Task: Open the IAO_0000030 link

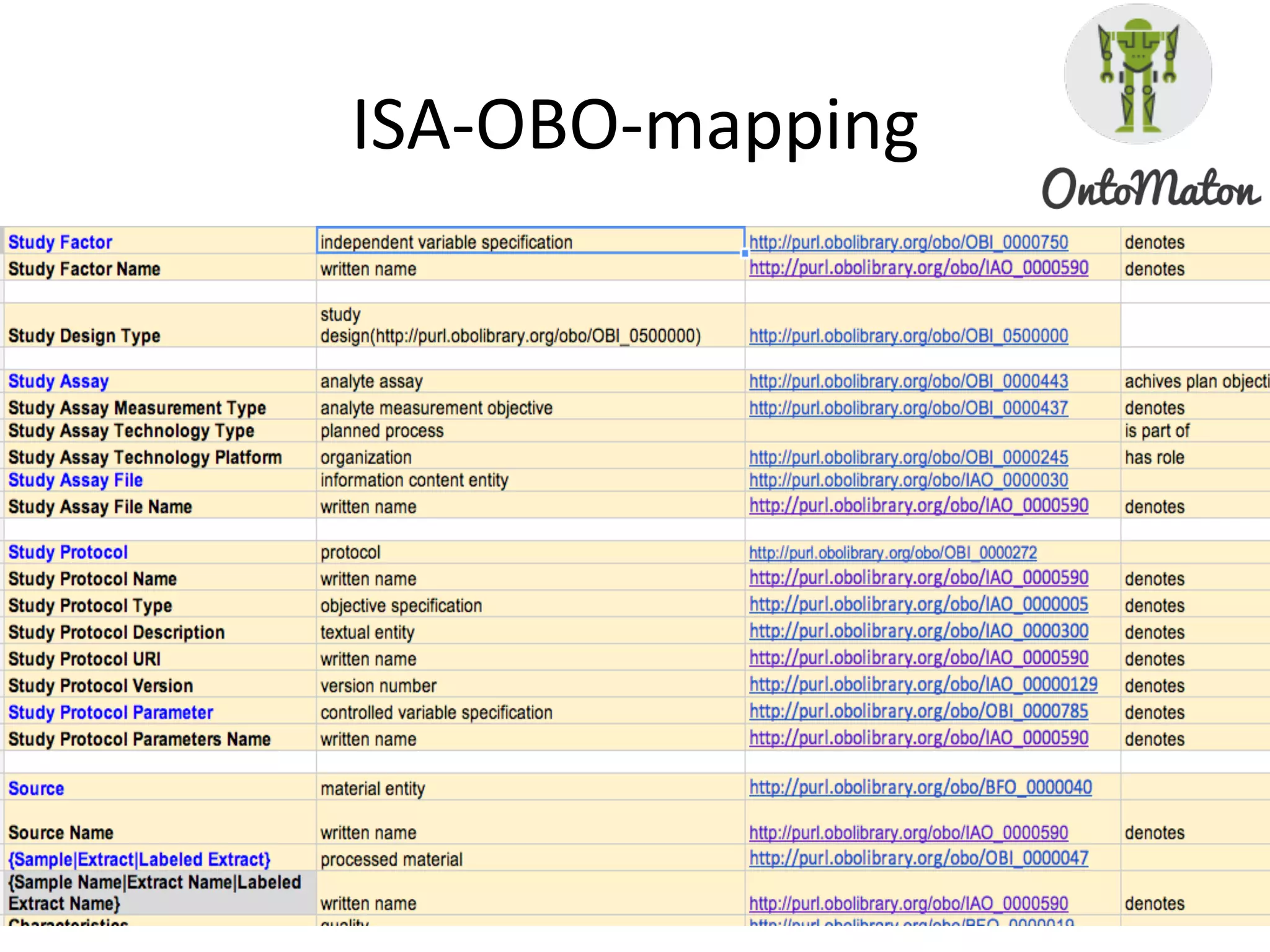Action: (x=908, y=480)
